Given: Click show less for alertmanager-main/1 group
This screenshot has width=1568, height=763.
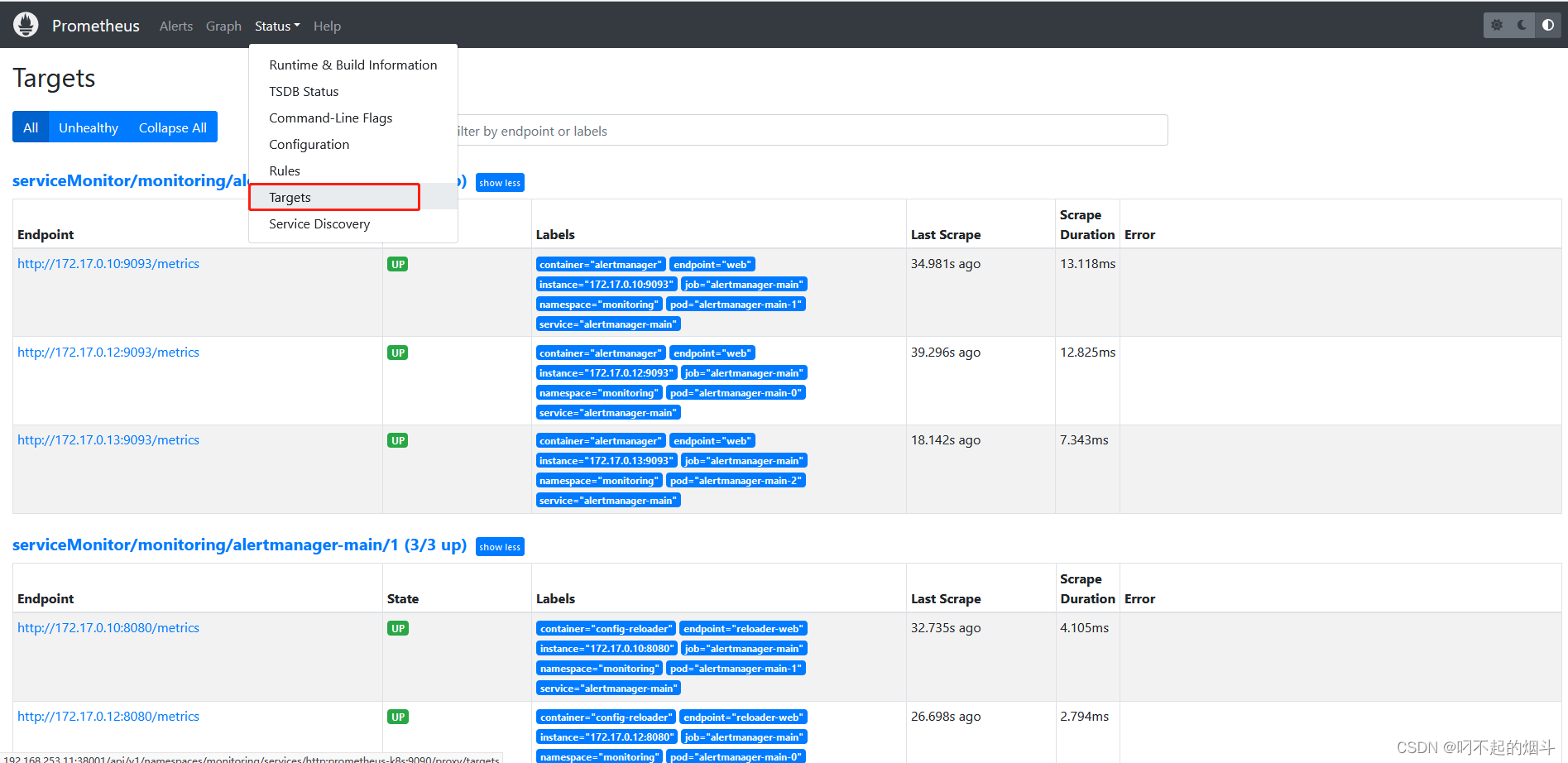Looking at the screenshot, I should tap(500, 547).
